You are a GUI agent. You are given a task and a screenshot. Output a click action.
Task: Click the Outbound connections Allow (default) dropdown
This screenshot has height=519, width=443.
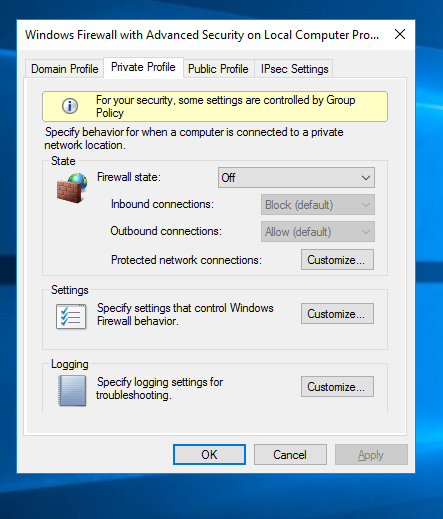tap(318, 232)
